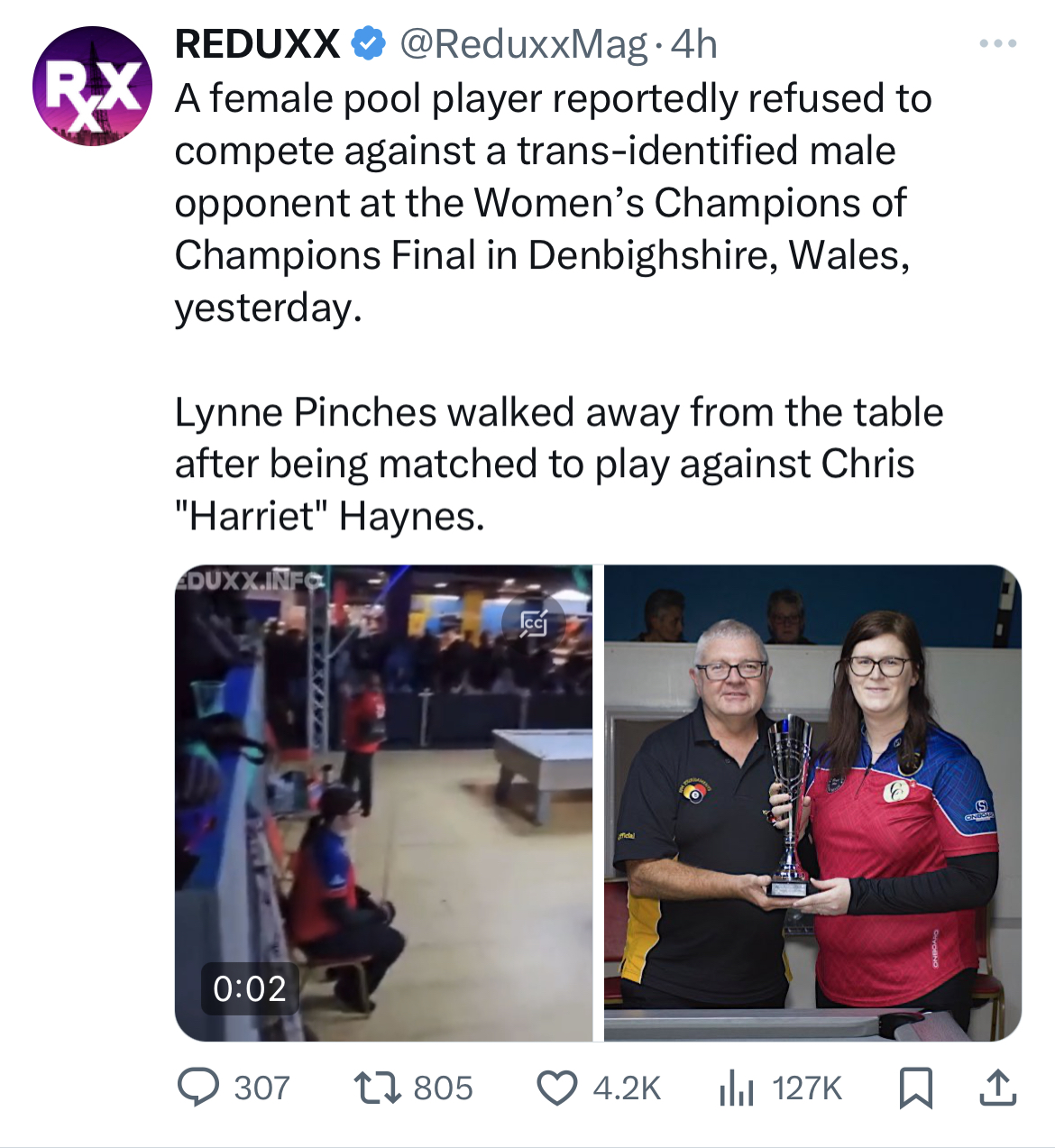Play the video thumbnail of the pool hall
This screenshot has width=1055, height=1148.
(383, 803)
